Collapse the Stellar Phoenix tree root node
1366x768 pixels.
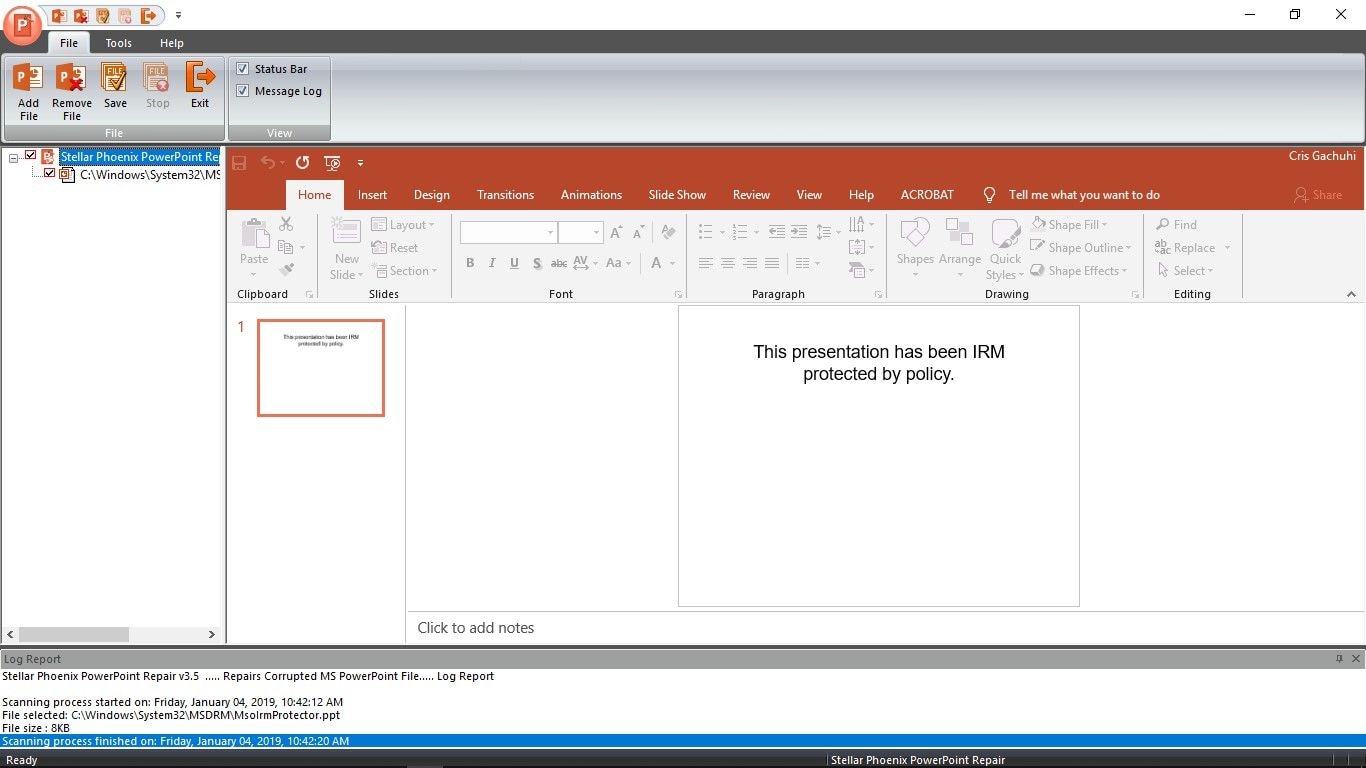[x=14, y=158]
